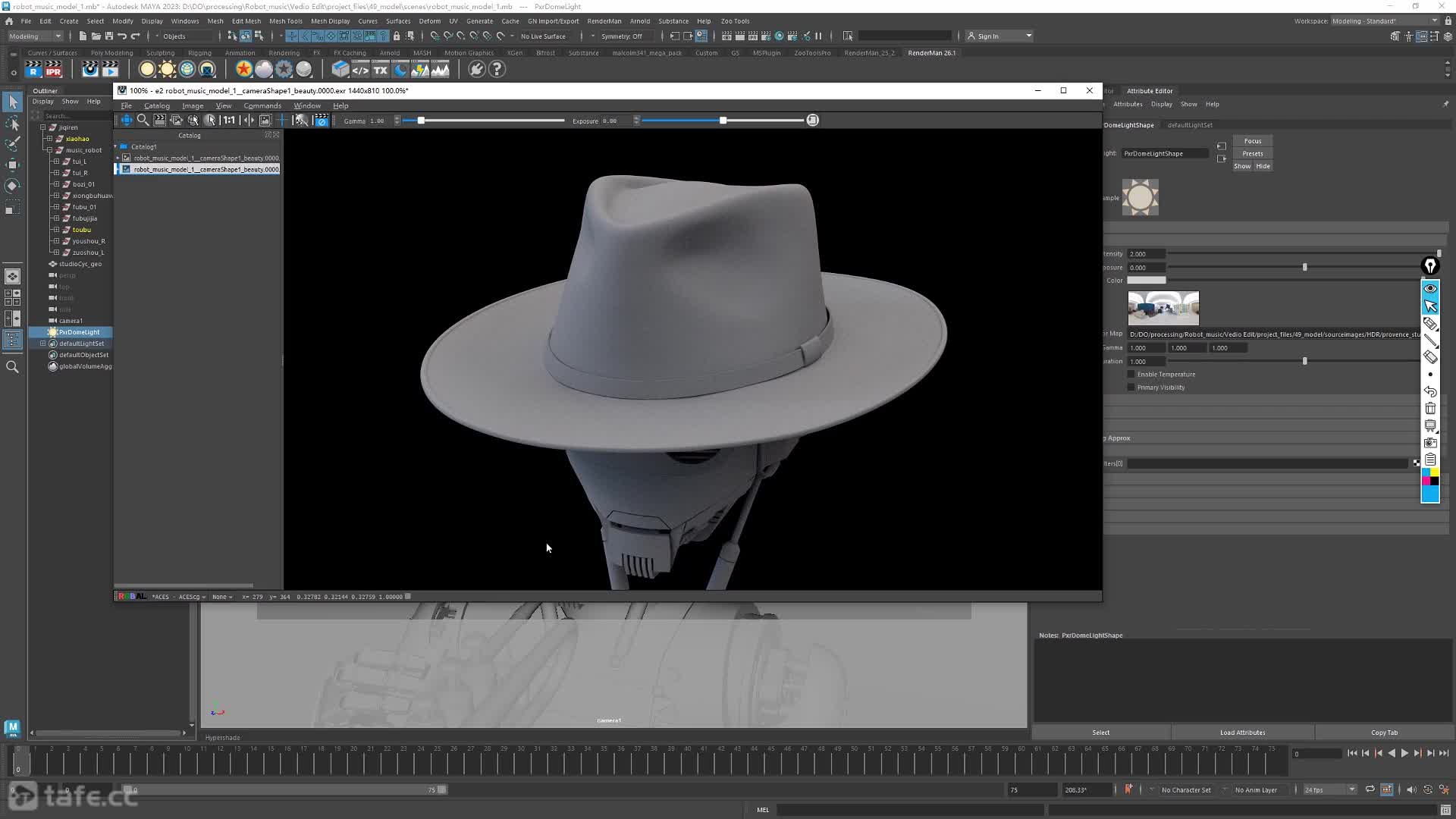1456x819 pixels.
Task: Toggle Symmetry Off setting in status line
Action: 622,36
